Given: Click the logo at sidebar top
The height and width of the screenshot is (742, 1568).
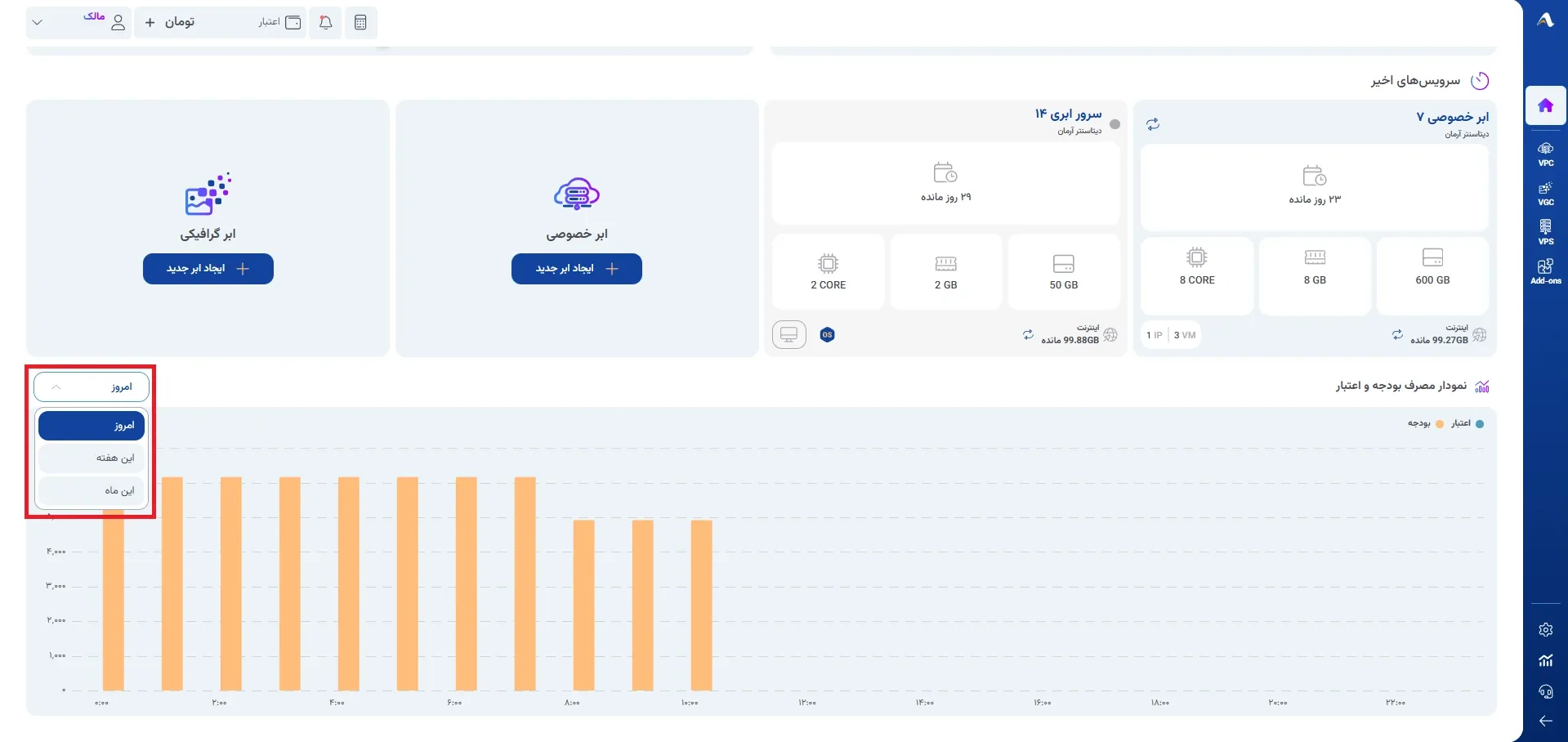Looking at the screenshot, I should (1545, 20).
